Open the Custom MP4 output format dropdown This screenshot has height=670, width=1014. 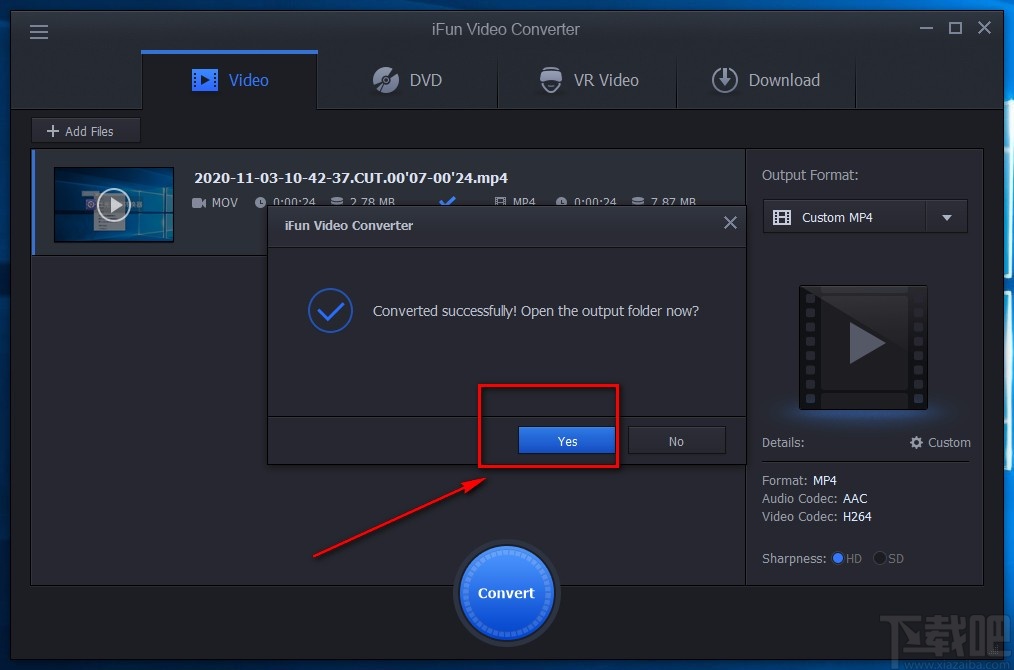(x=865, y=217)
